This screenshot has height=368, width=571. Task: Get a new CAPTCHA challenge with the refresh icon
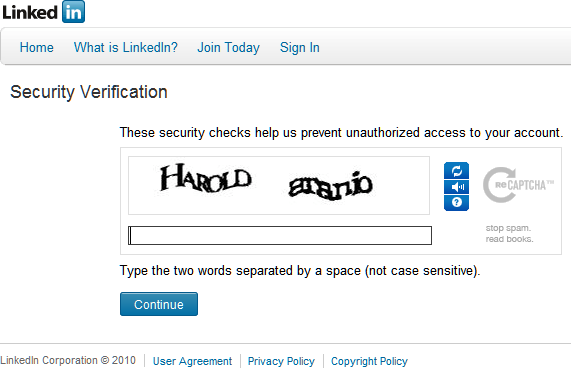pos(456,171)
